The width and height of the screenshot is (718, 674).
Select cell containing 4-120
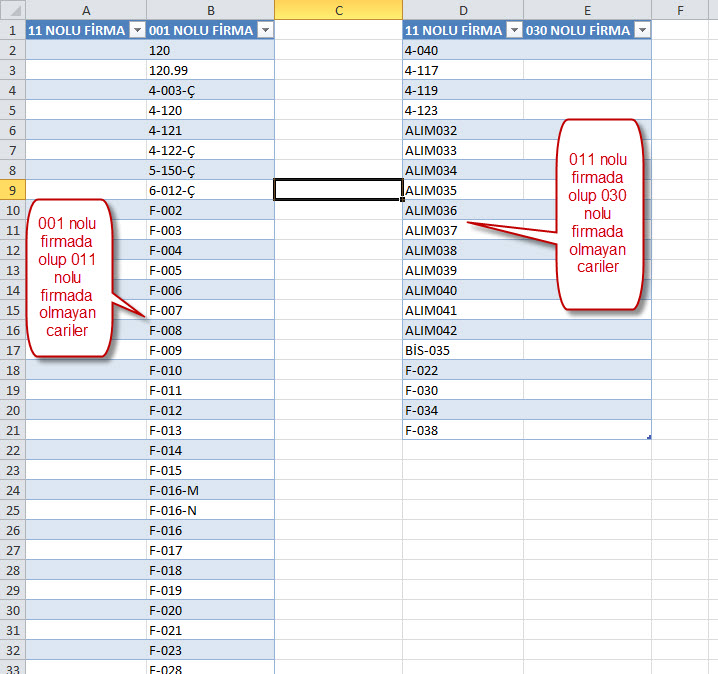coord(211,110)
